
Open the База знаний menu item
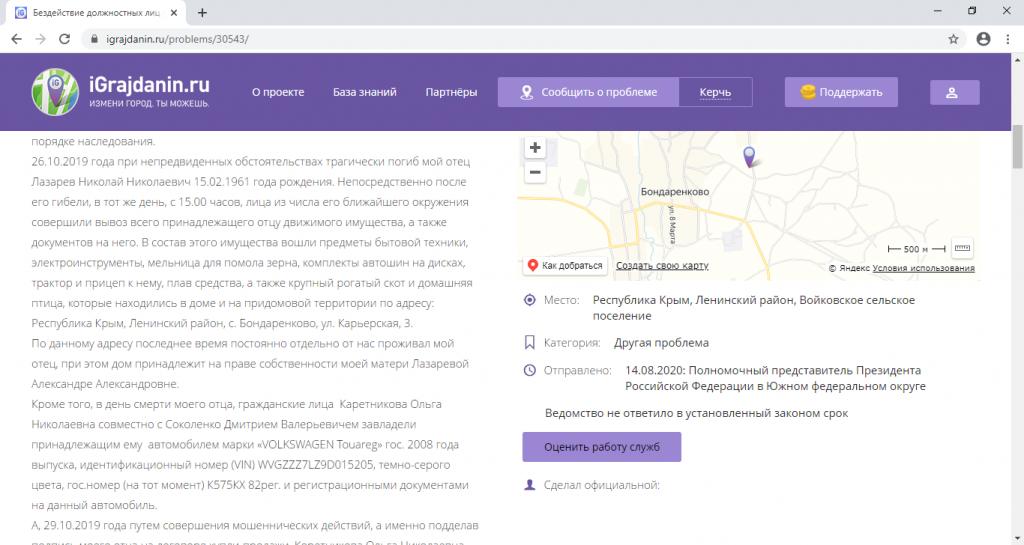pyautogui.click(x=364, y=92)
